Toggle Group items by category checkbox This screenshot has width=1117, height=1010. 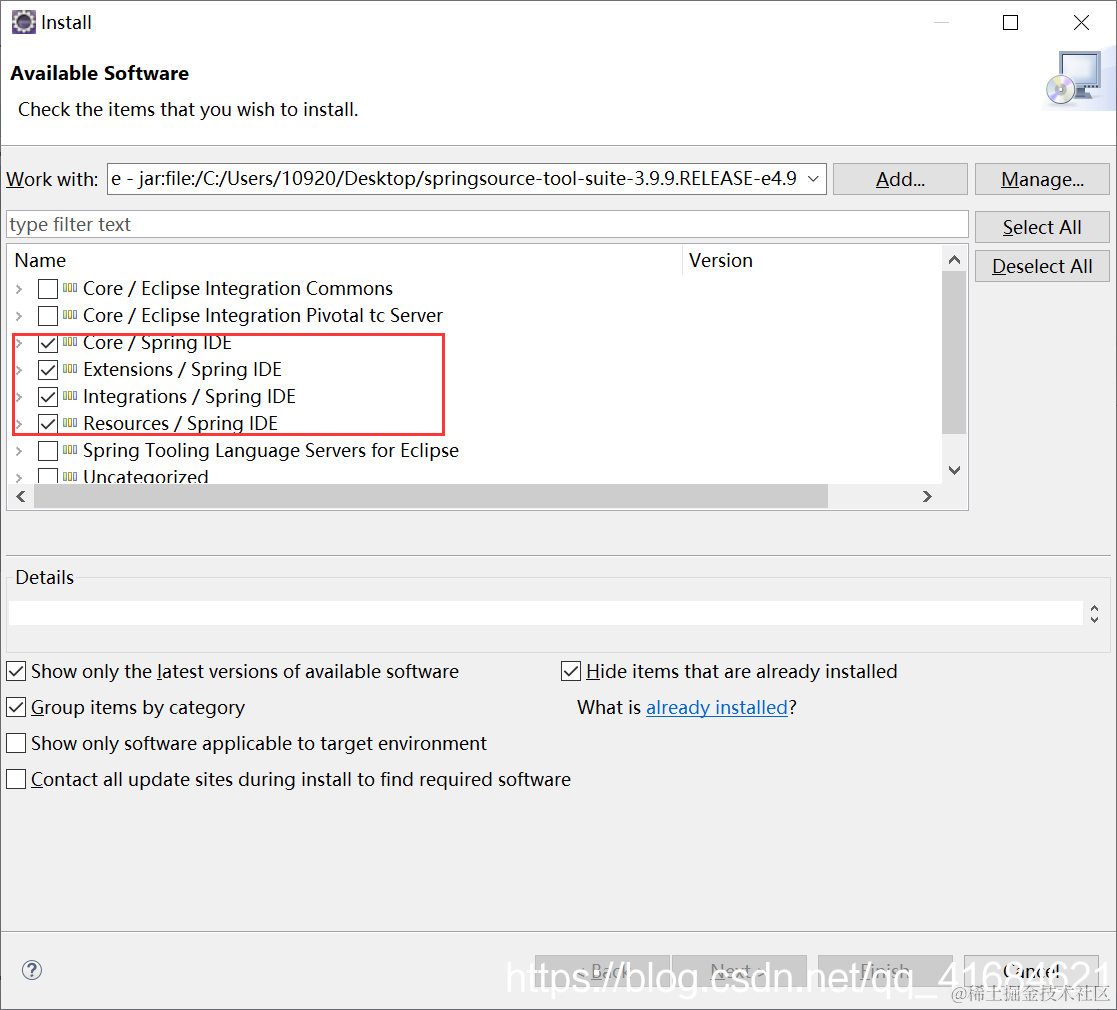click(x=16, y=707)
